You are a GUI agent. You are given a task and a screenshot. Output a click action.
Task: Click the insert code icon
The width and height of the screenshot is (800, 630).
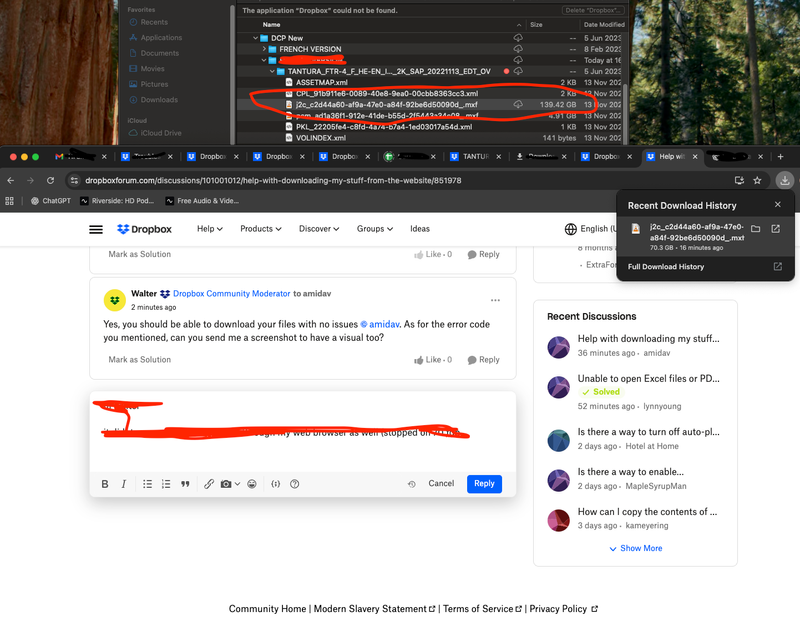(x=275, y=484)
